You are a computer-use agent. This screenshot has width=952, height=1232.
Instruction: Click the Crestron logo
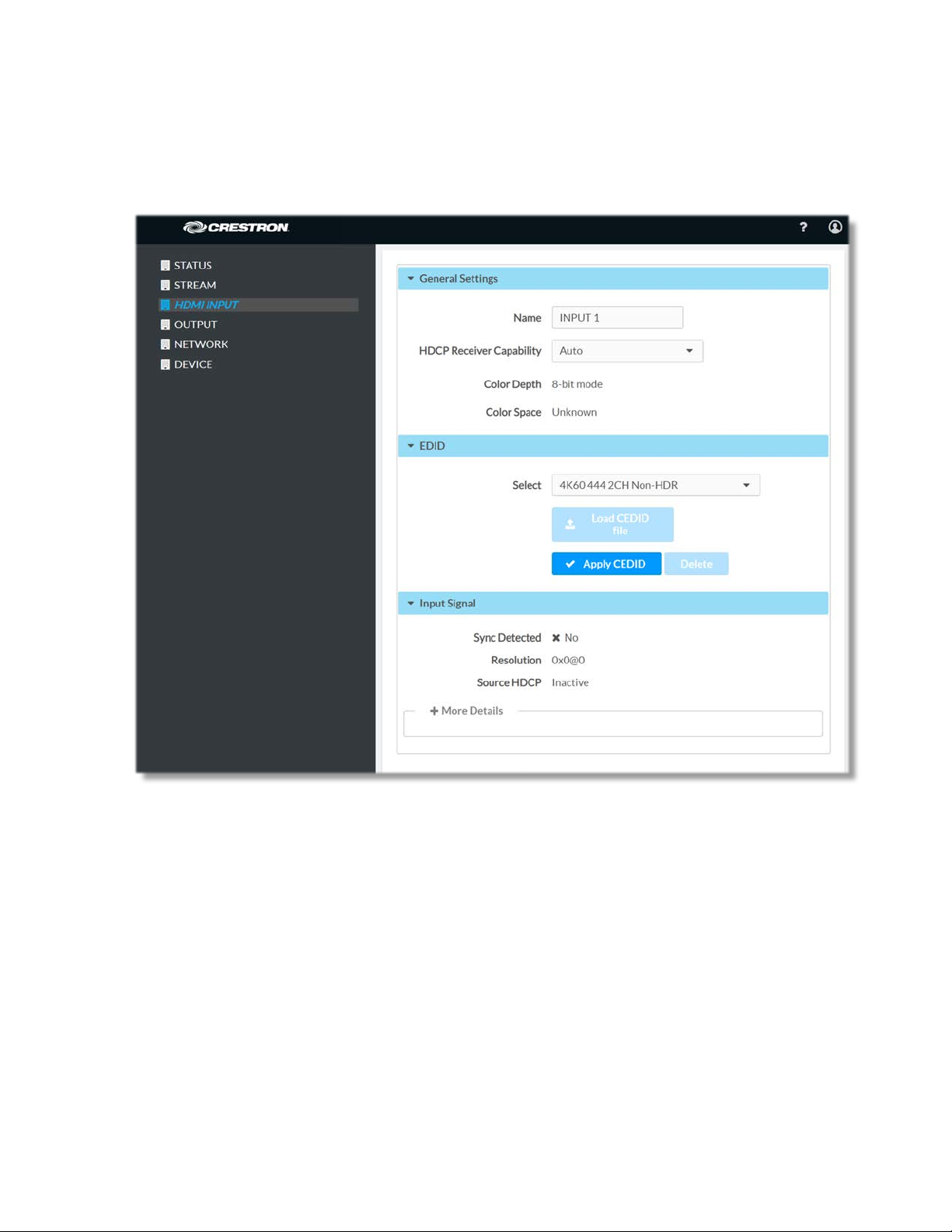[236, 227]
